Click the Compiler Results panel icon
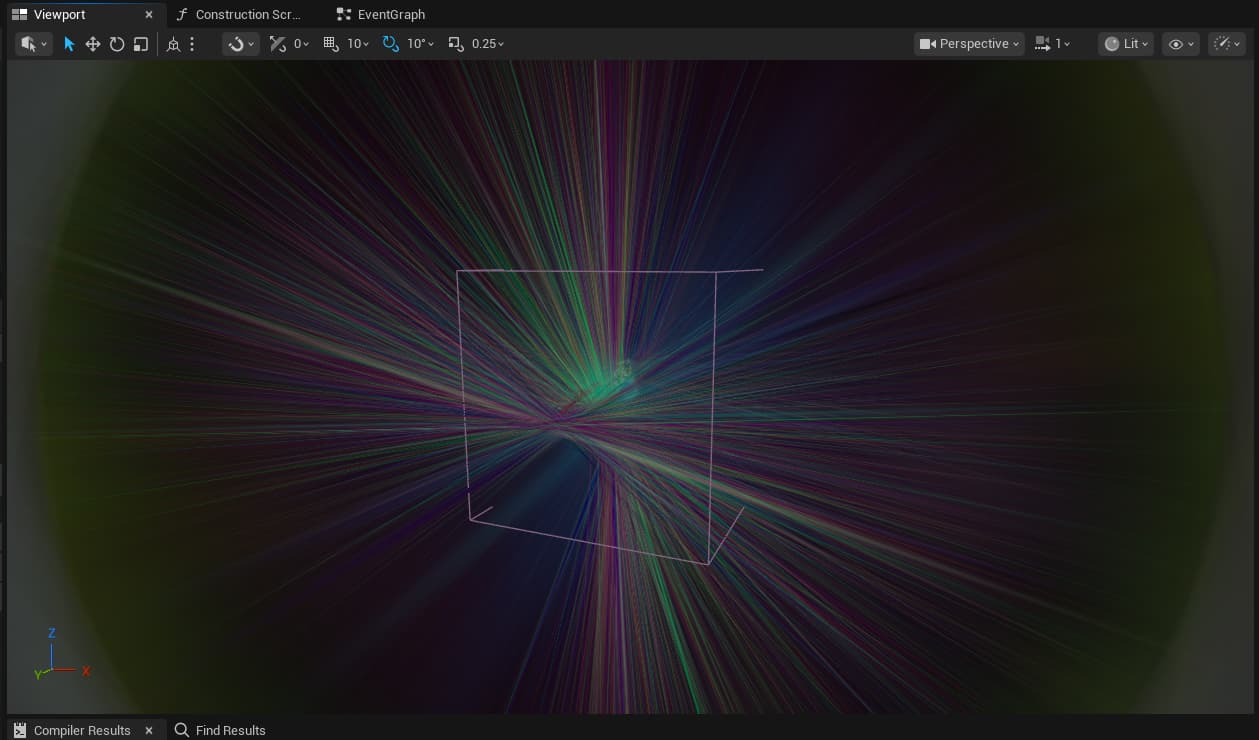 (x=20, y=730)
